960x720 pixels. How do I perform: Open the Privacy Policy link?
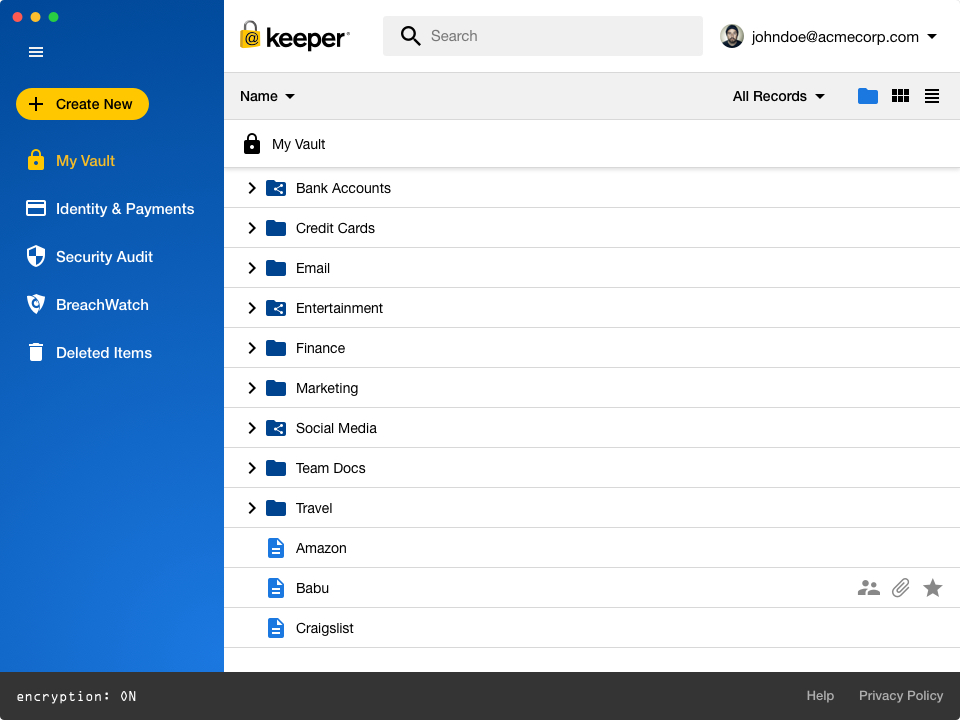click(x=901, y=696)
